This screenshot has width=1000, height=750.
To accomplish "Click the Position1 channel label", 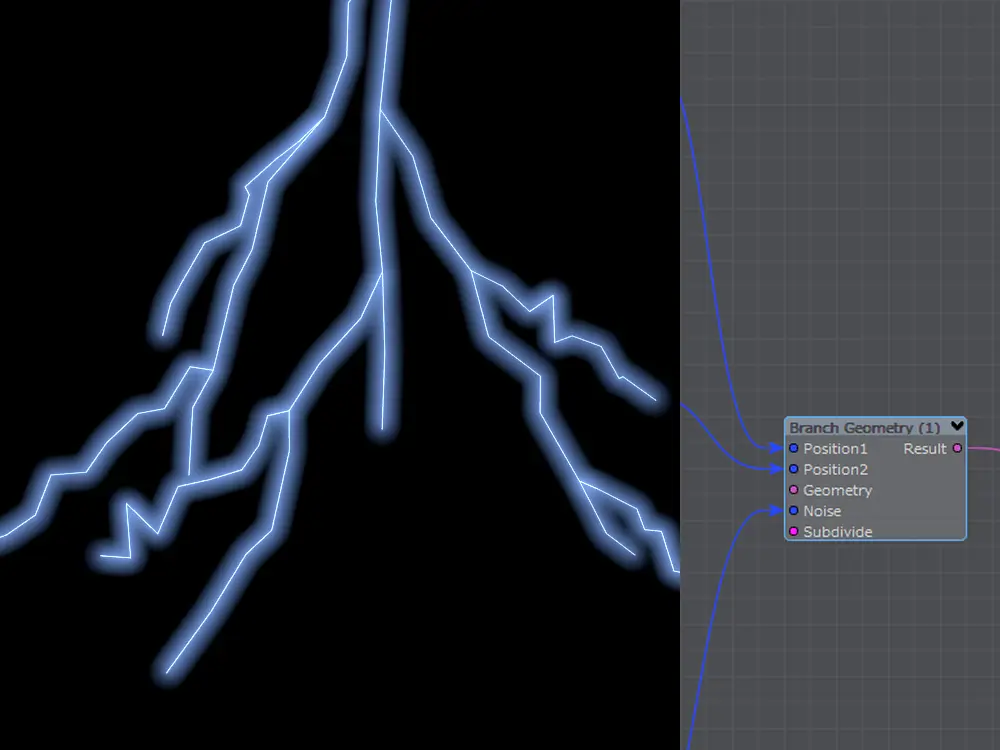I will pyautogui.click(x=835, y=449).
